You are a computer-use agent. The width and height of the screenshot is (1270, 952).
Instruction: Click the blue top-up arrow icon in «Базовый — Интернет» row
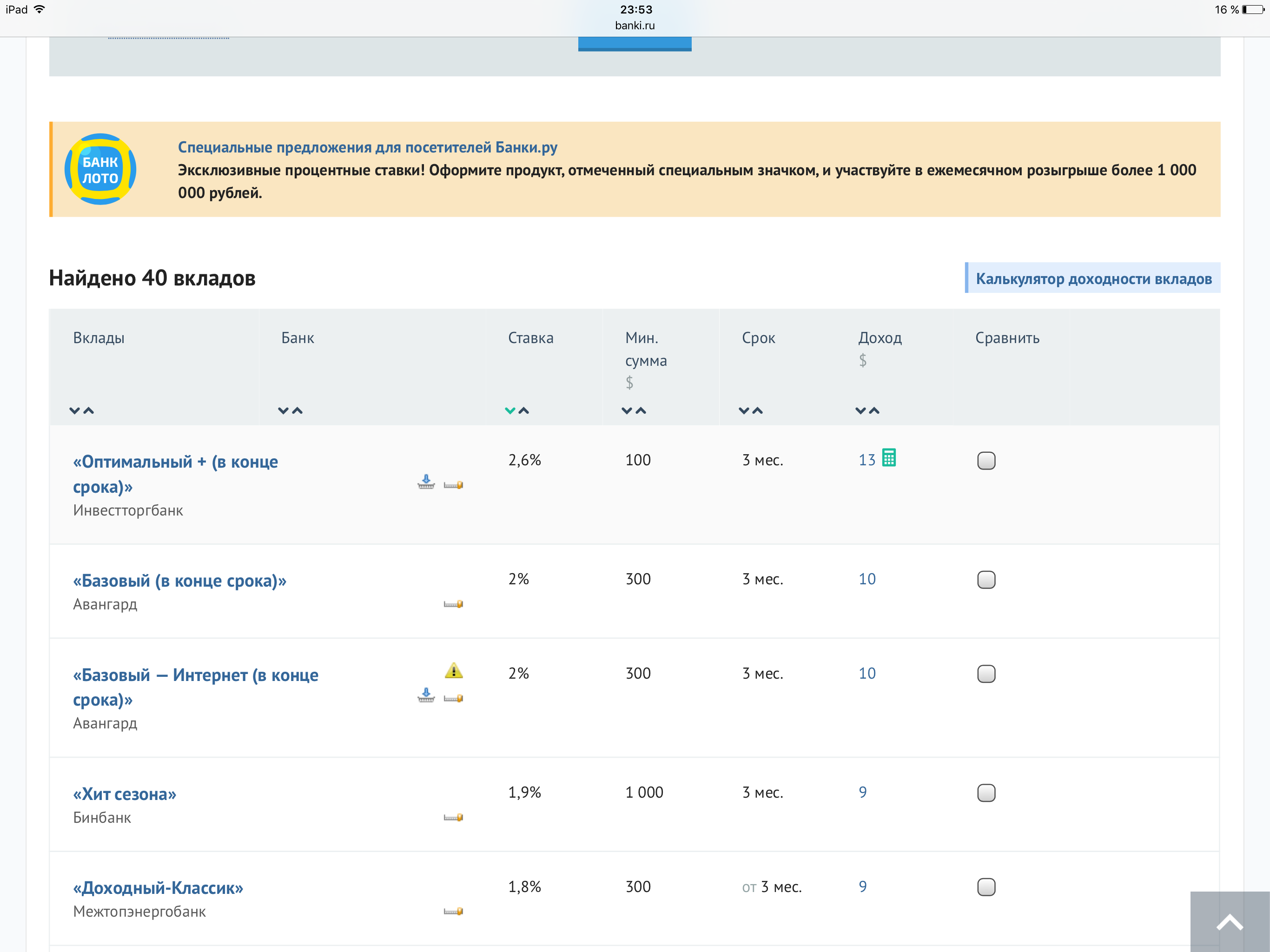(x=426, y=695)
